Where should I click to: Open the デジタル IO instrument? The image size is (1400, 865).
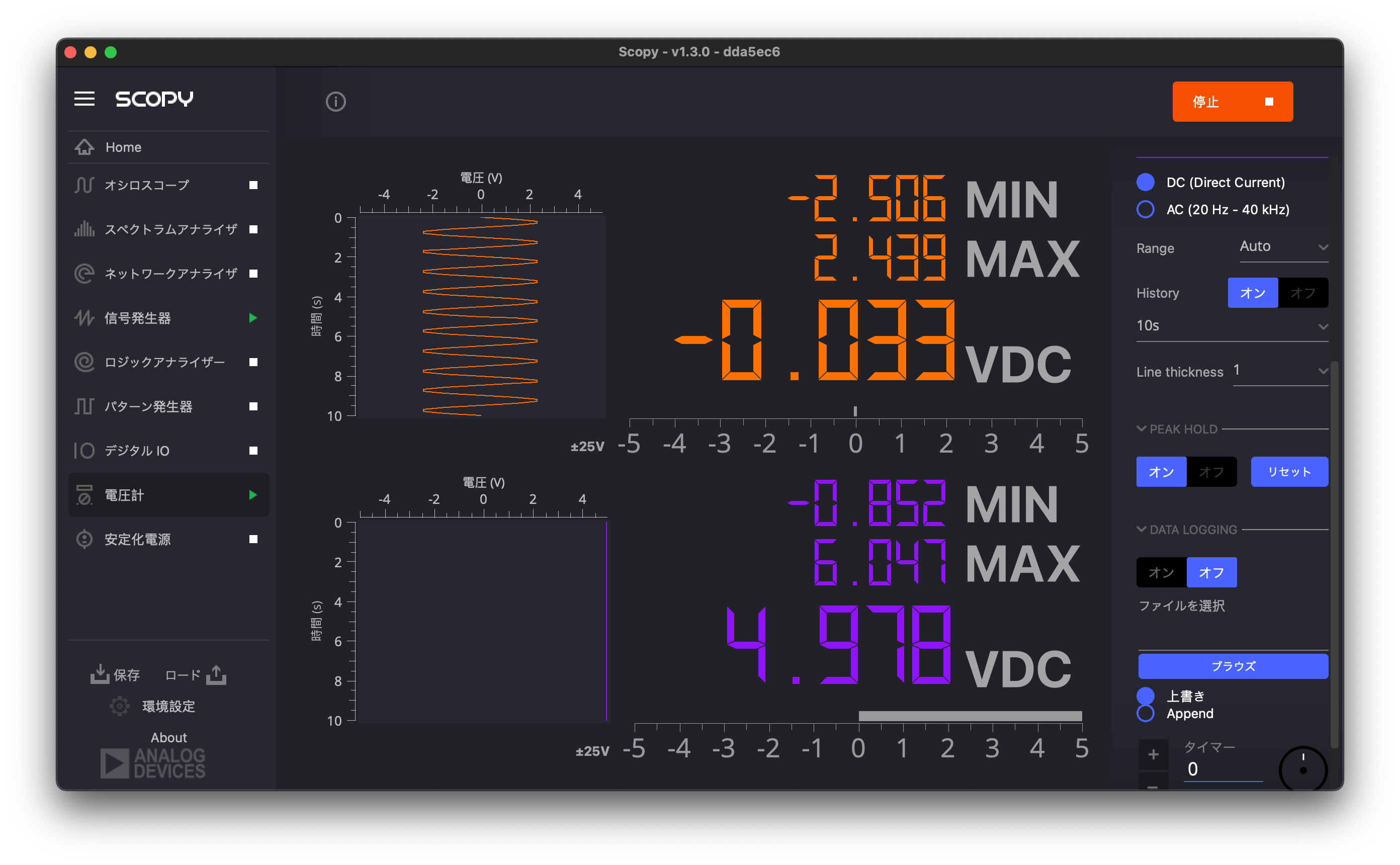pyautogui.click(x=168, y=451)
